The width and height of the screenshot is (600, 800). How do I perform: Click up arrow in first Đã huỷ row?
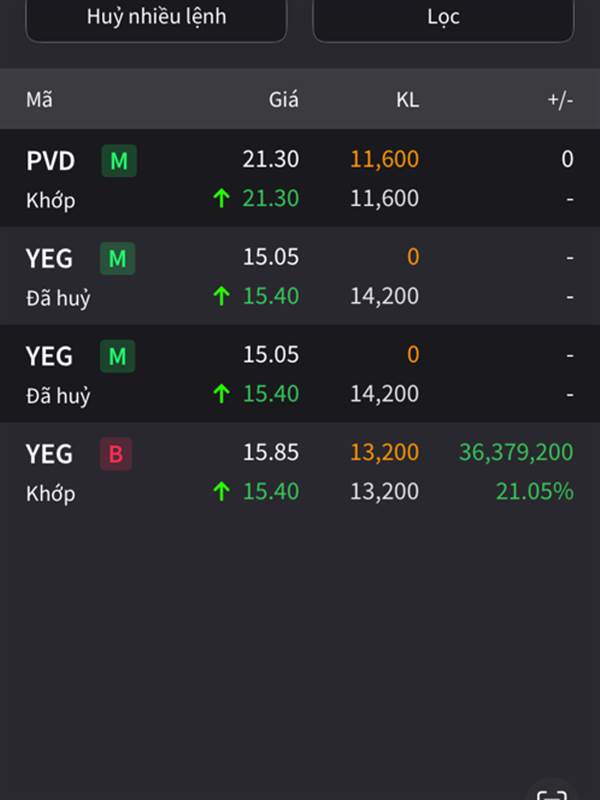(221, 296)
